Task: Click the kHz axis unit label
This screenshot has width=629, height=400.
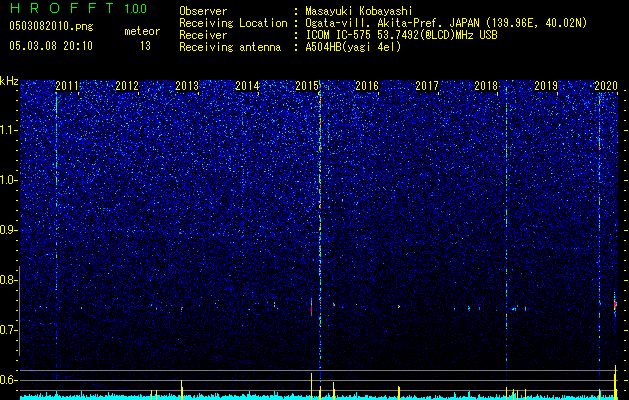Action: [9, 81]
